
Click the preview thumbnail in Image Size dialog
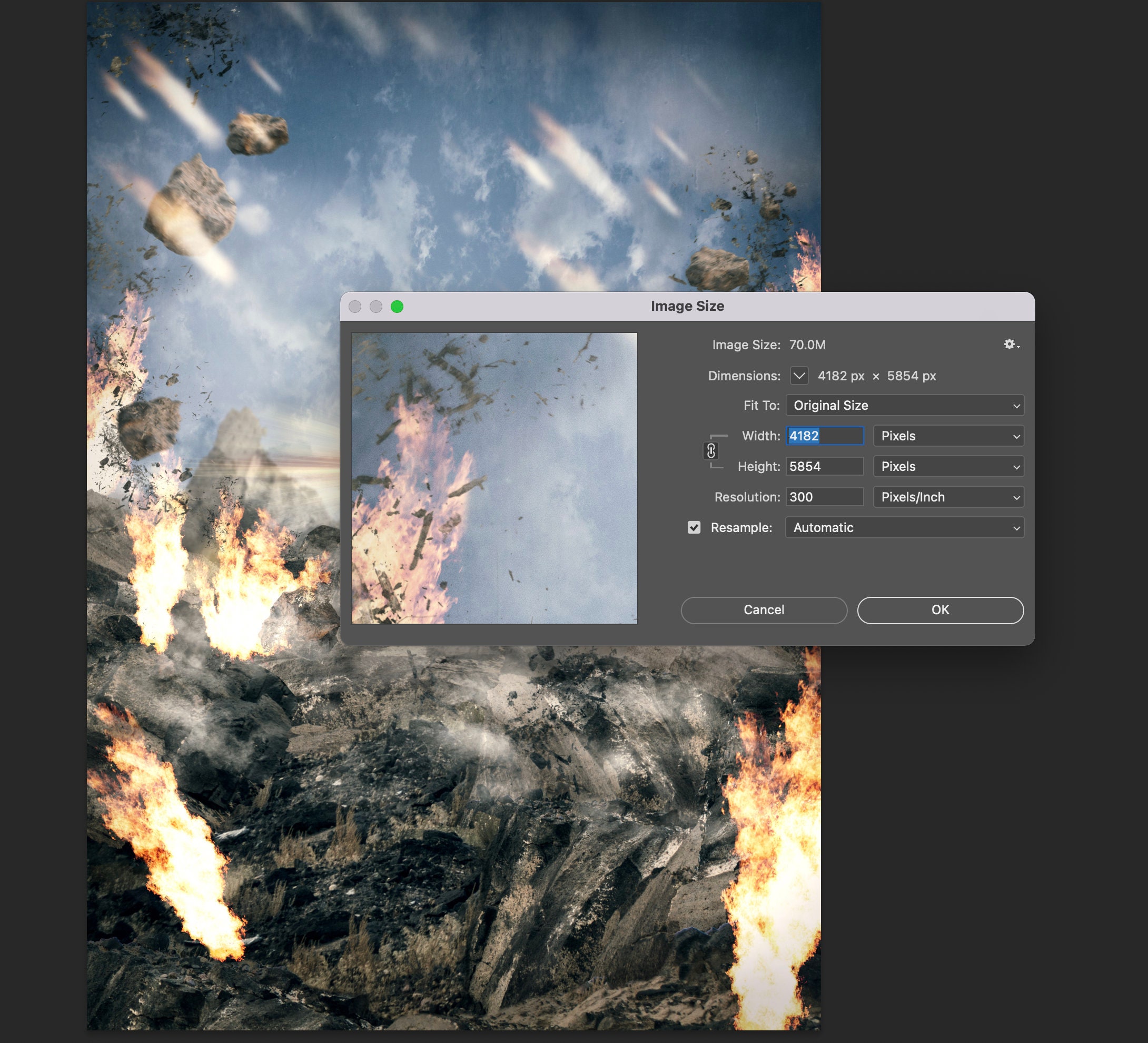[x=494, y=478]
